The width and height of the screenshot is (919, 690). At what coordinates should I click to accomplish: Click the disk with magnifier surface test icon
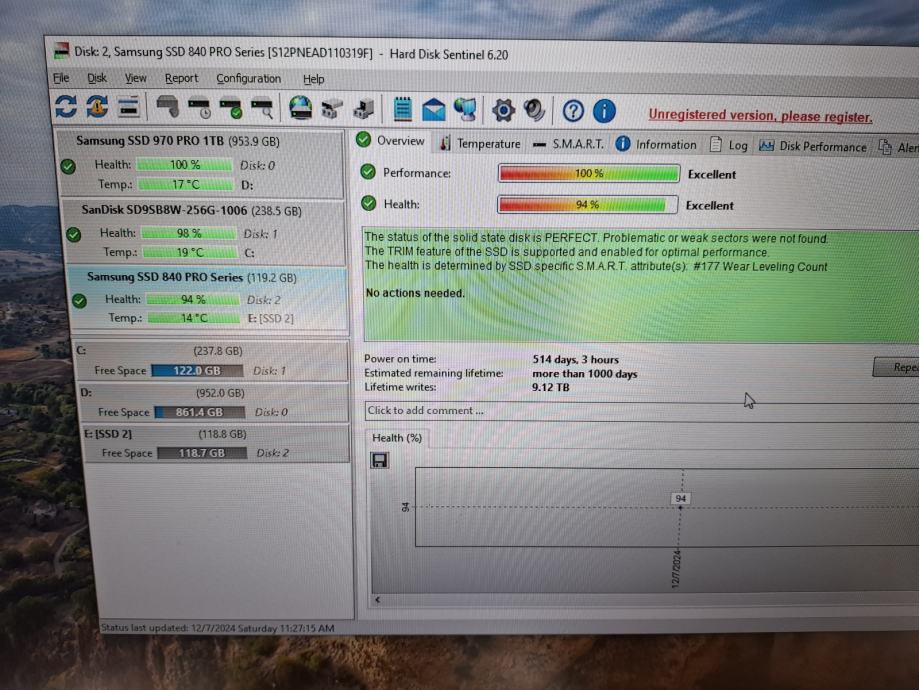pyautogui.click(x=262, y=108)
